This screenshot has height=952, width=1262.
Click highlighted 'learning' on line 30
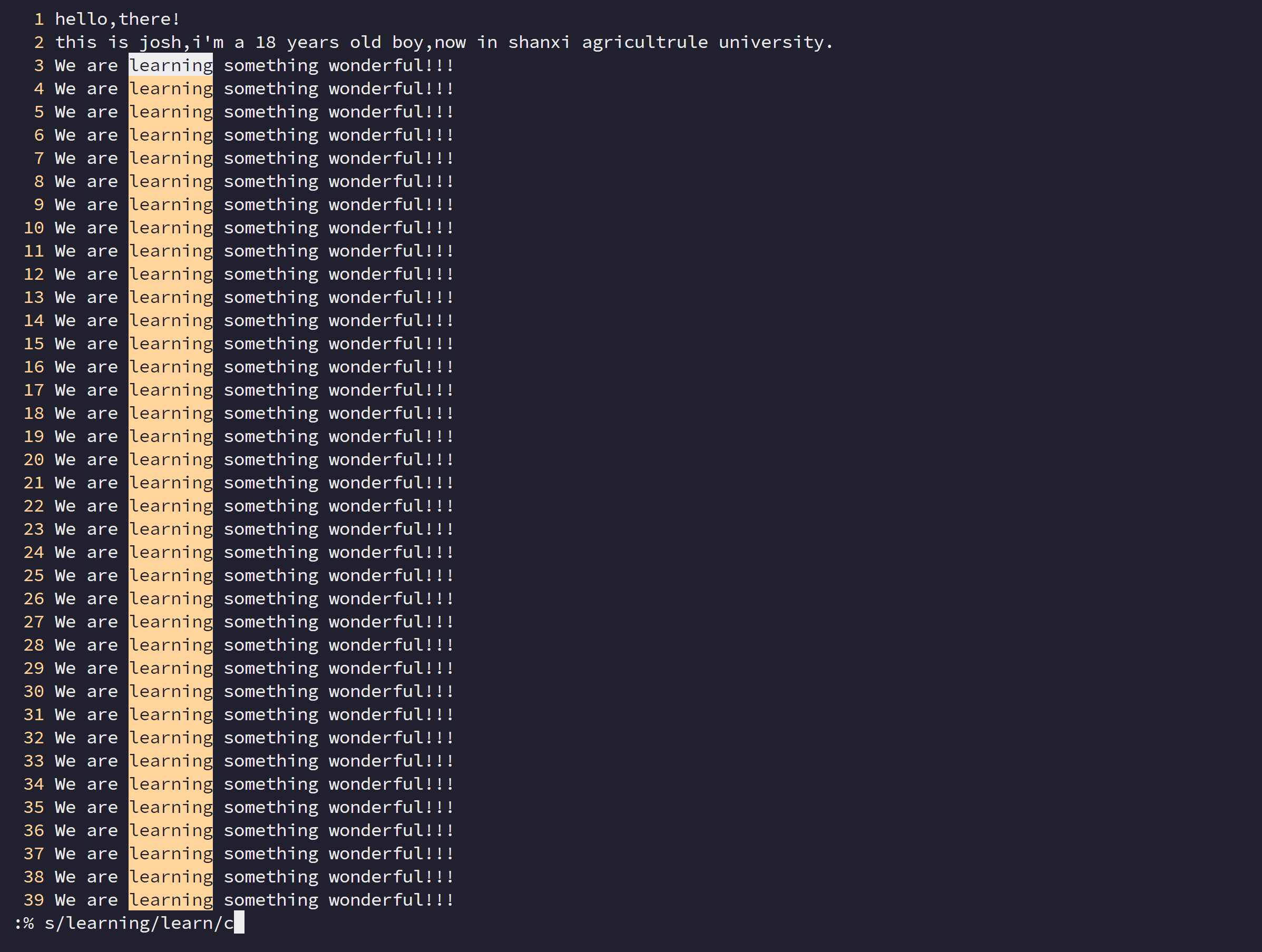pyautogui.click(x=171, y=691)
